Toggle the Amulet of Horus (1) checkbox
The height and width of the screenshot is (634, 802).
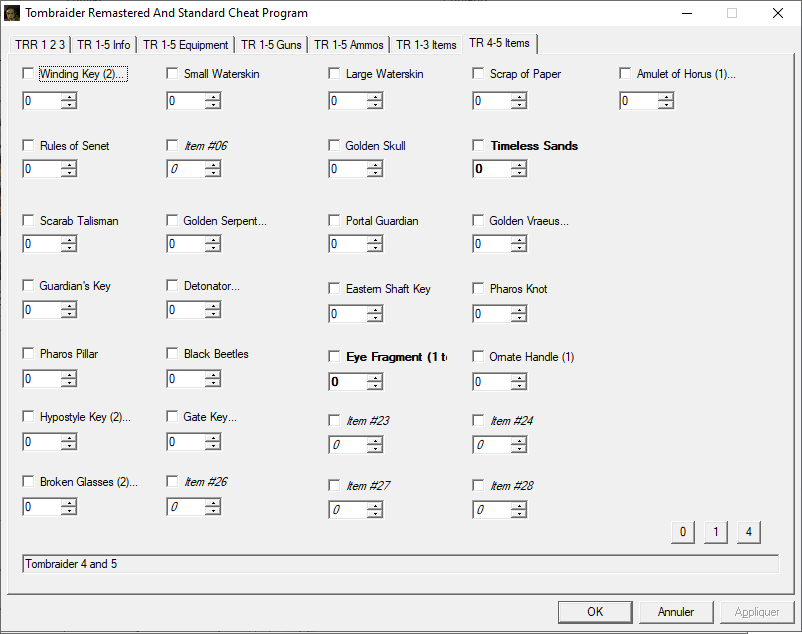coord(625,74)
